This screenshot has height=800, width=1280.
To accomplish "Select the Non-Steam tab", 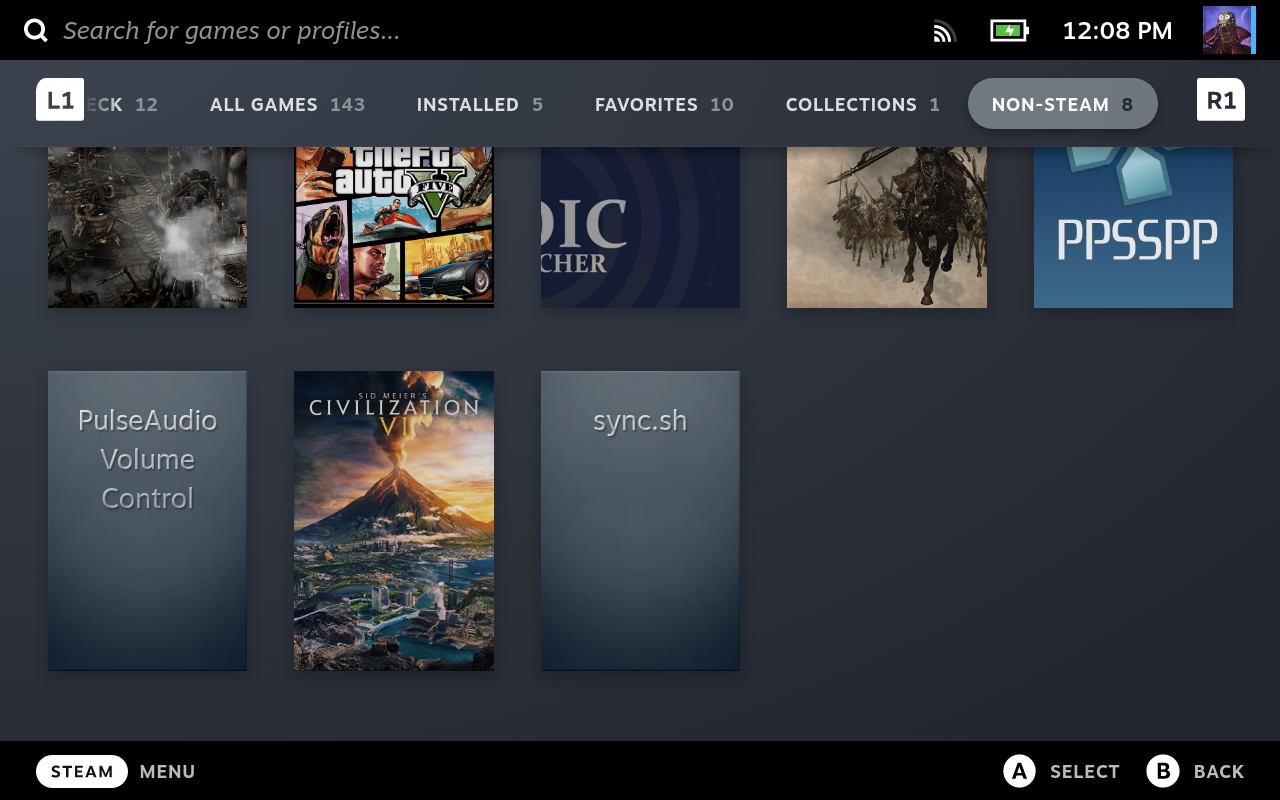I will 1062,104.
